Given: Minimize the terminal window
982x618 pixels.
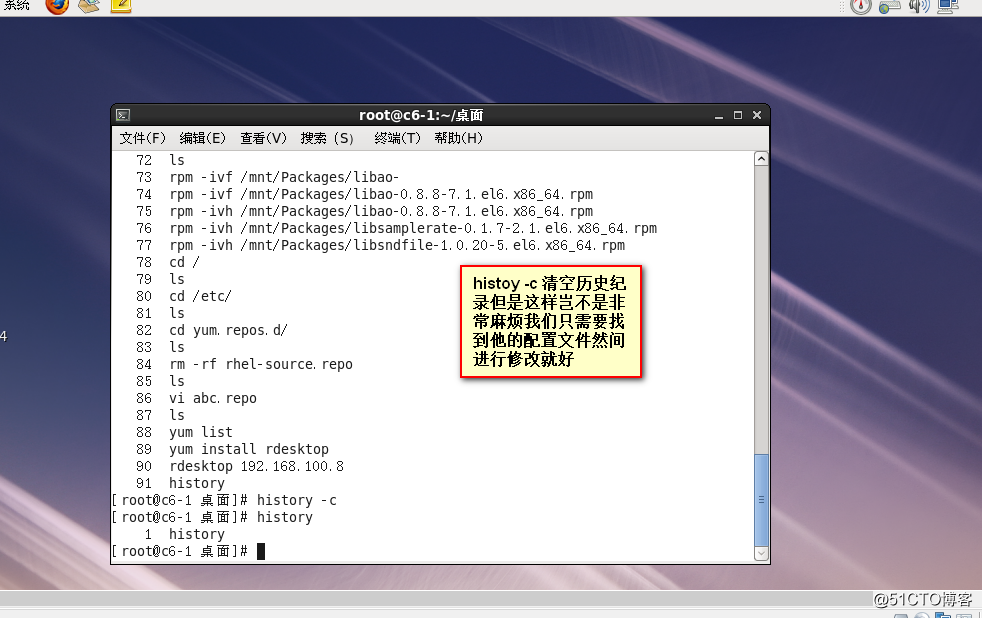Looking at the screenshot, I should pos(719,116).
